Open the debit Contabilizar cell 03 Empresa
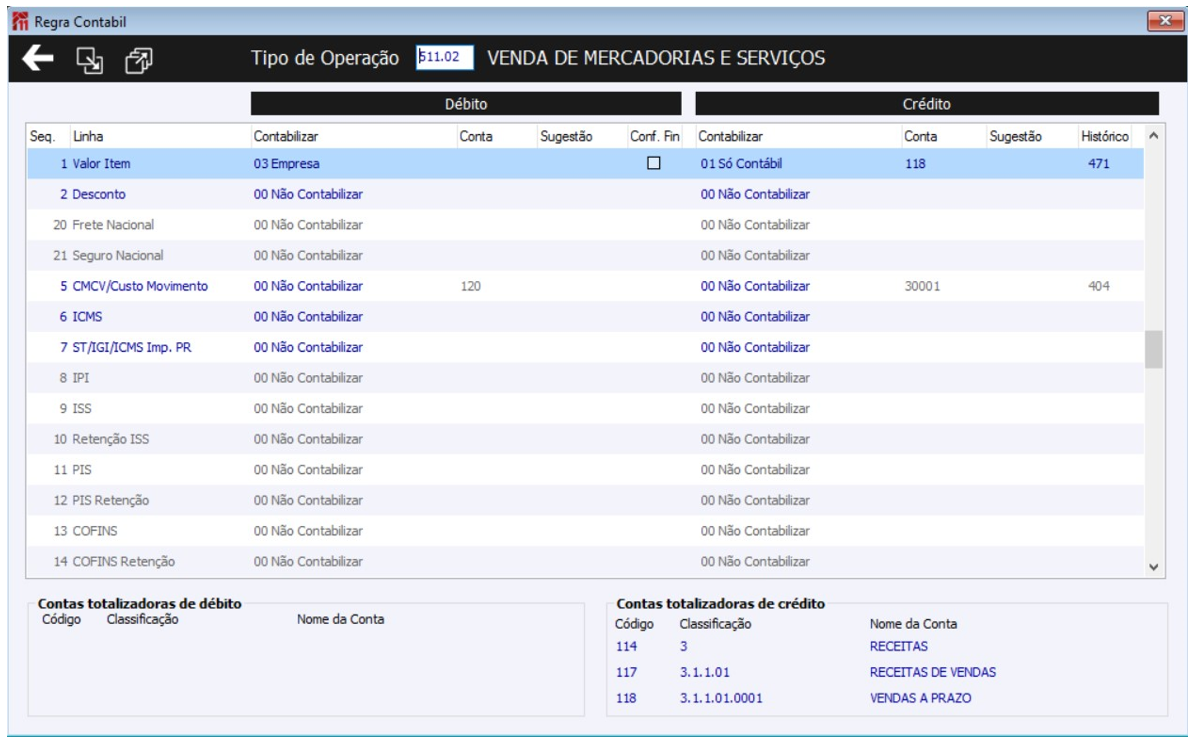The width and height of the screenshot is (1190, 739). (x=286, y=164)
